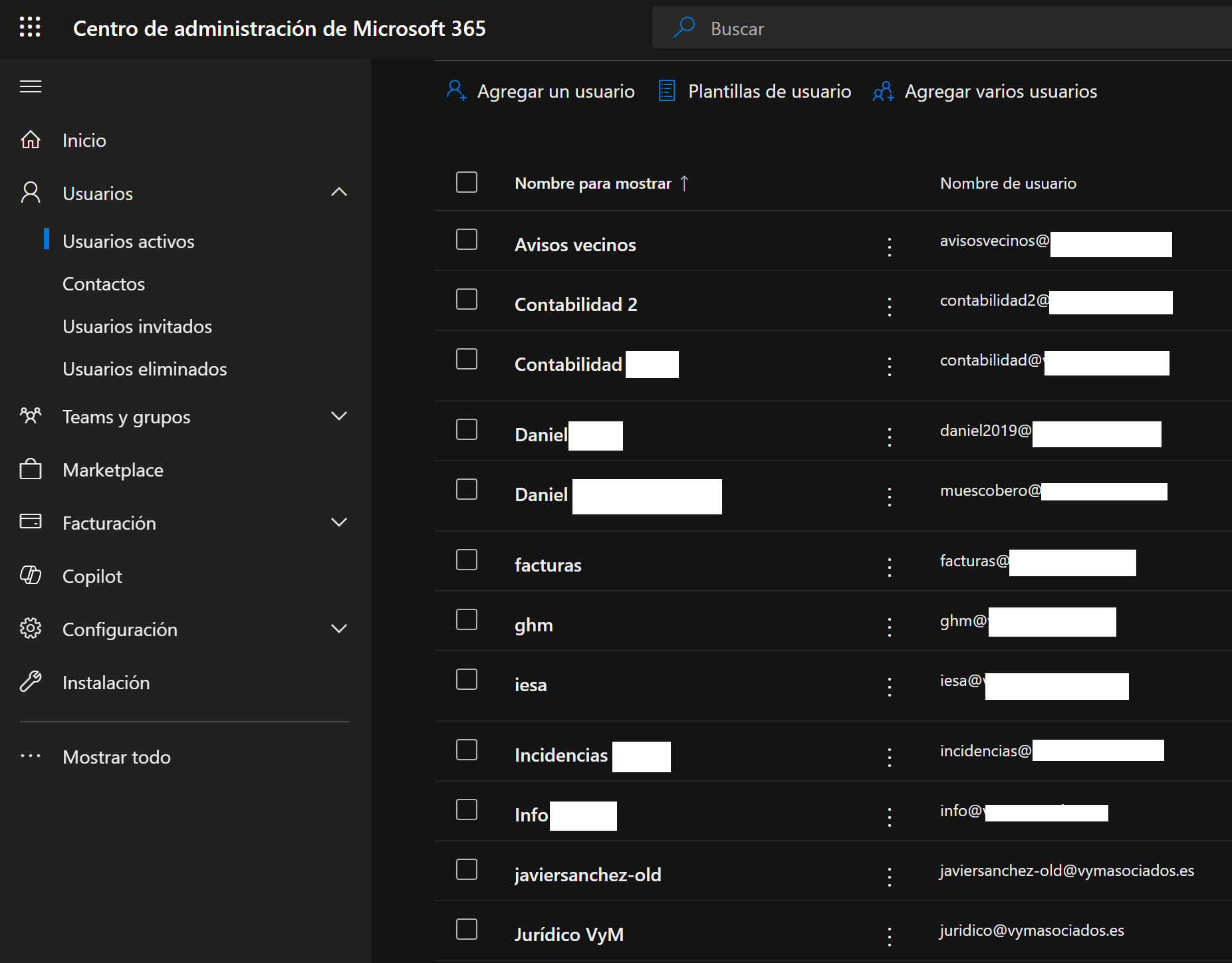This screenshot has width=1232, height=963.
Task: Go to Usuarios invitados
Action: [x=137, y=326]
